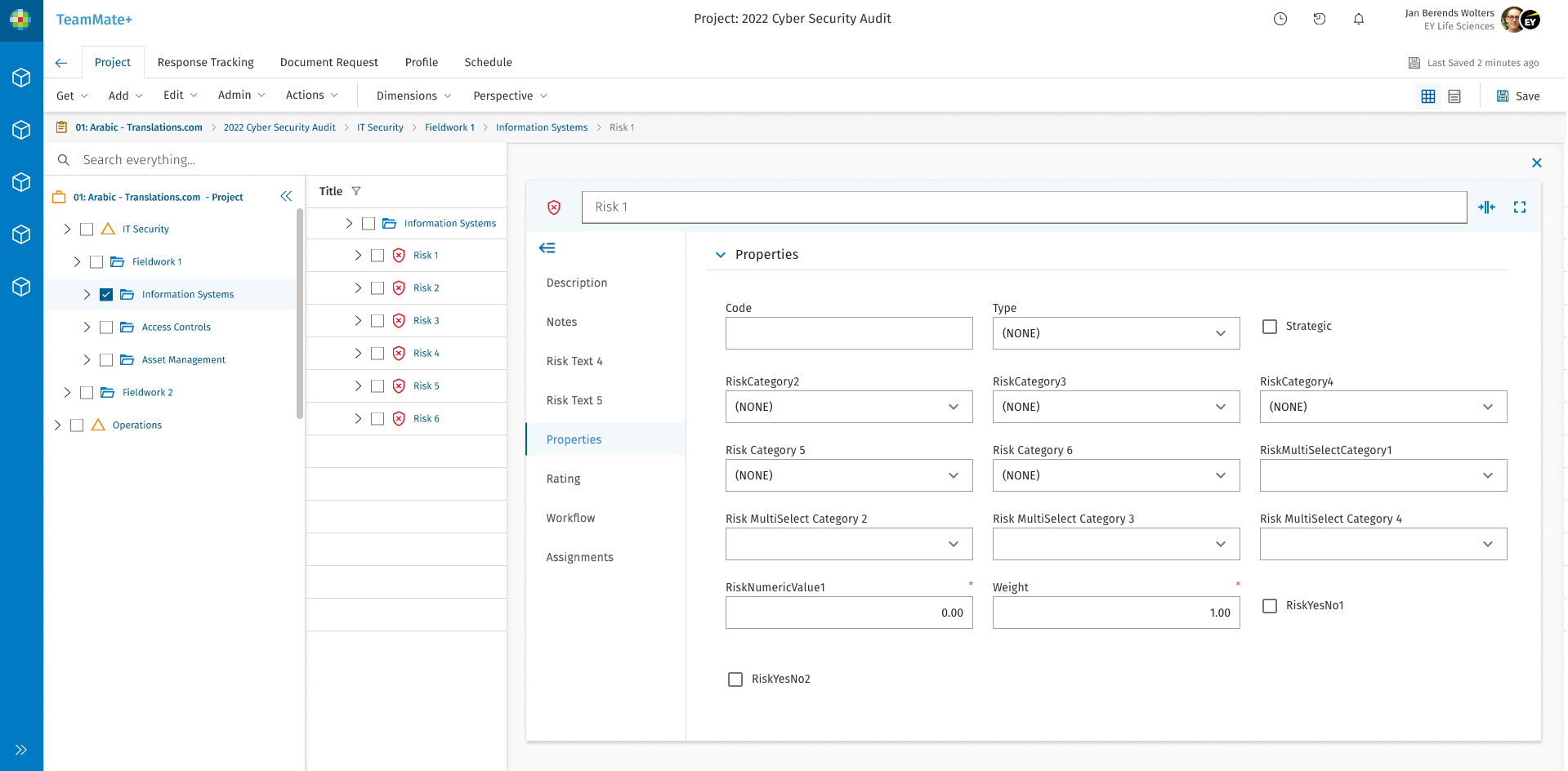Click the Weight input field
The image size is (1568, 771).
pos(1115,613)
